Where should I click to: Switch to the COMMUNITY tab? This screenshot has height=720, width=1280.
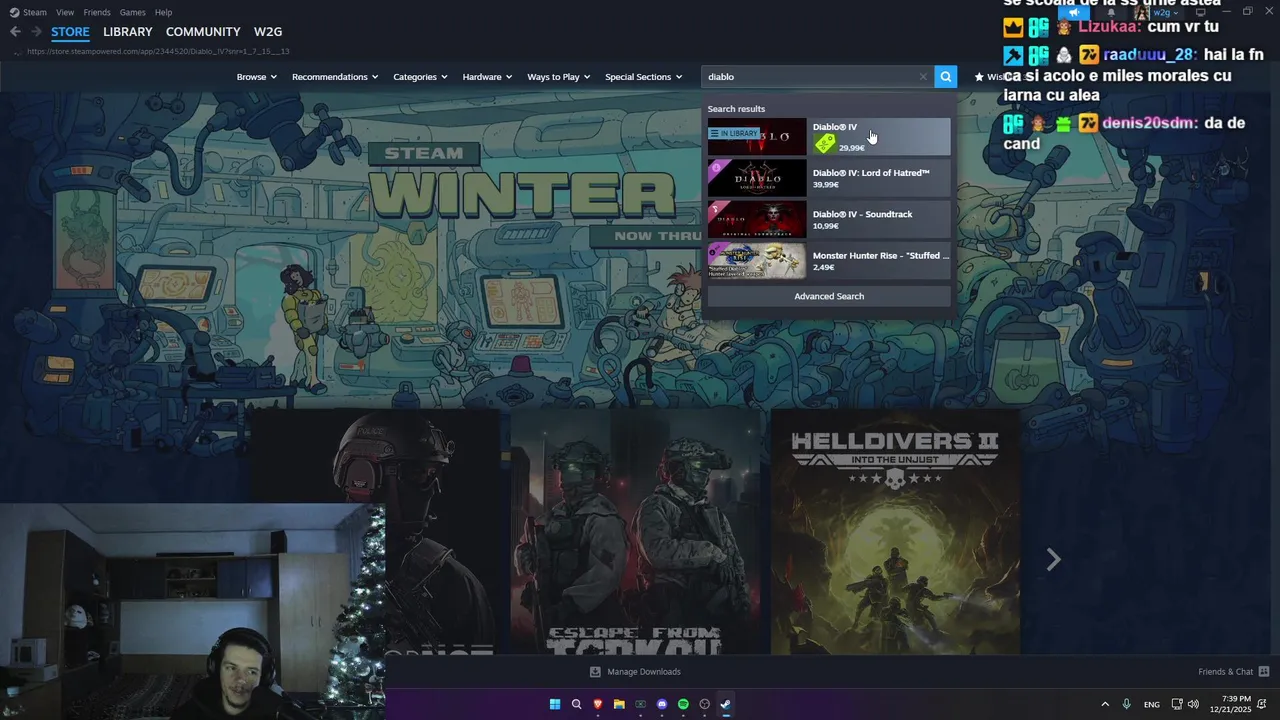[203, 32]
